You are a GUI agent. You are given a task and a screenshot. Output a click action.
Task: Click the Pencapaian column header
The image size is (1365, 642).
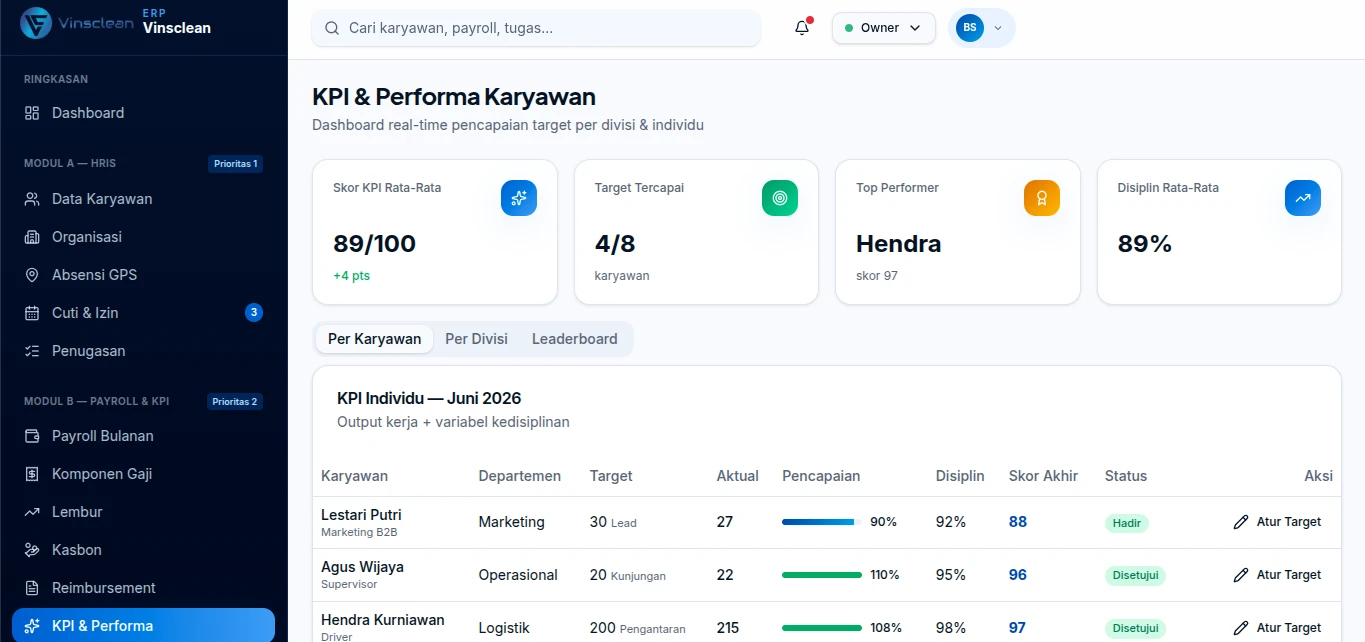821,476
